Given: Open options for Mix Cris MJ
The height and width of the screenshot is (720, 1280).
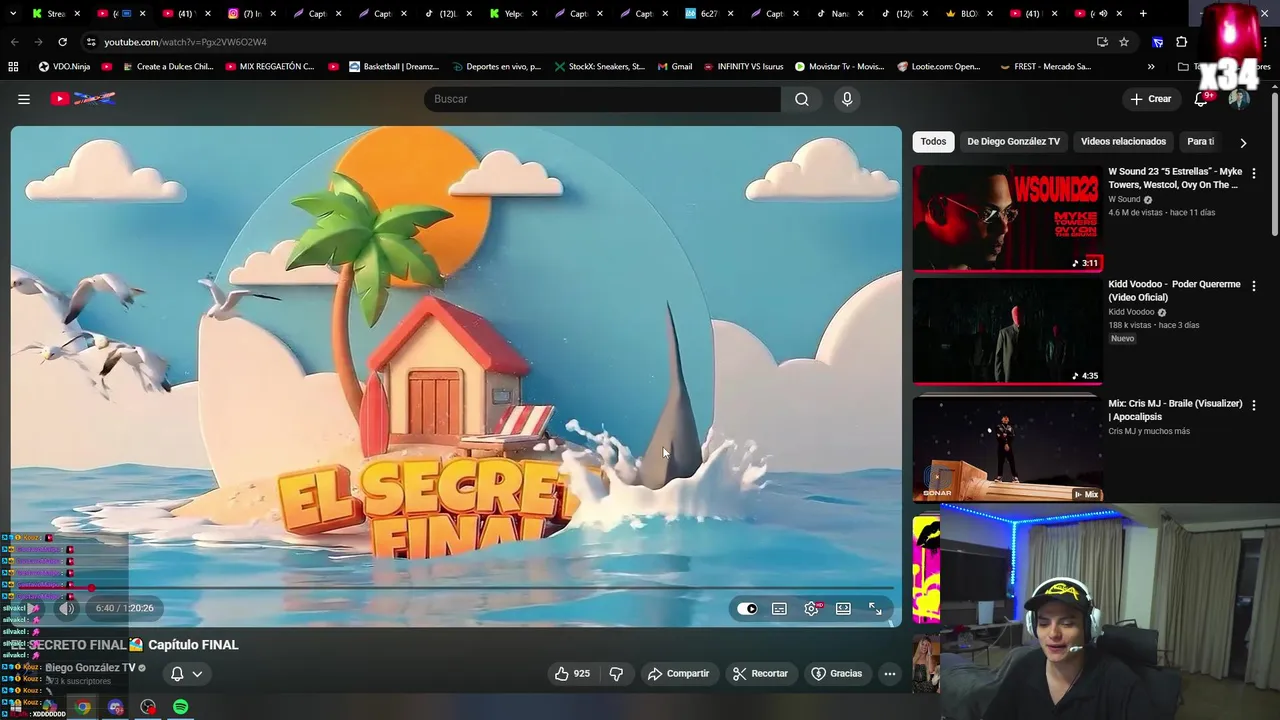Looking at the screenshot, I should coord(1254,405).
